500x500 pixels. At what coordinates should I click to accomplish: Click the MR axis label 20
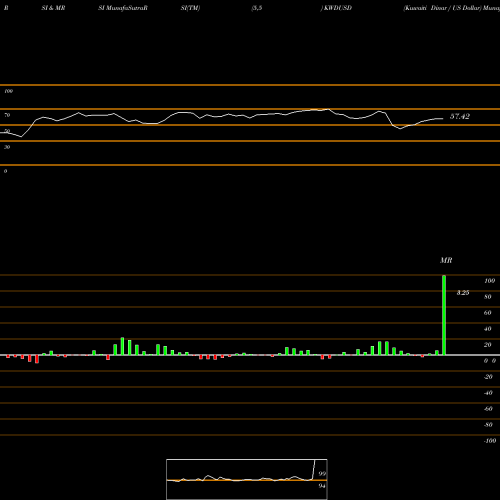(488, 345)
